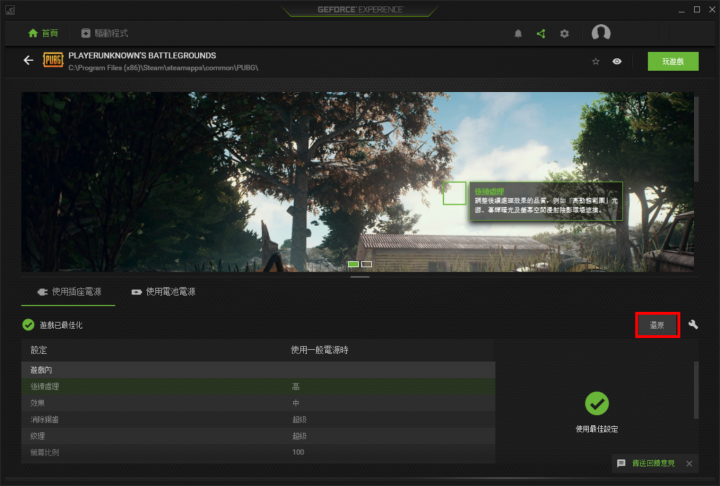Viewport: 720px width, 486px height.
Task: Select the 後續處理 settings row
Action: pyautogui.click(x=258, y=386)
